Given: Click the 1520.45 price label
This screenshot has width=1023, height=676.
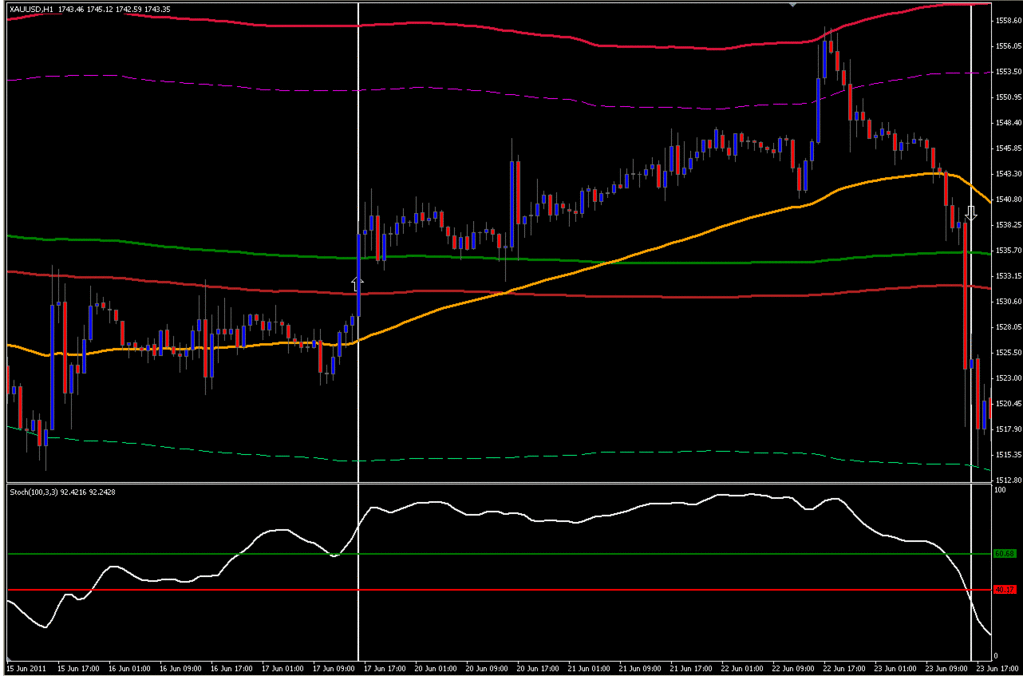Looking at the screenshot, I should (x=1007, y=403).
